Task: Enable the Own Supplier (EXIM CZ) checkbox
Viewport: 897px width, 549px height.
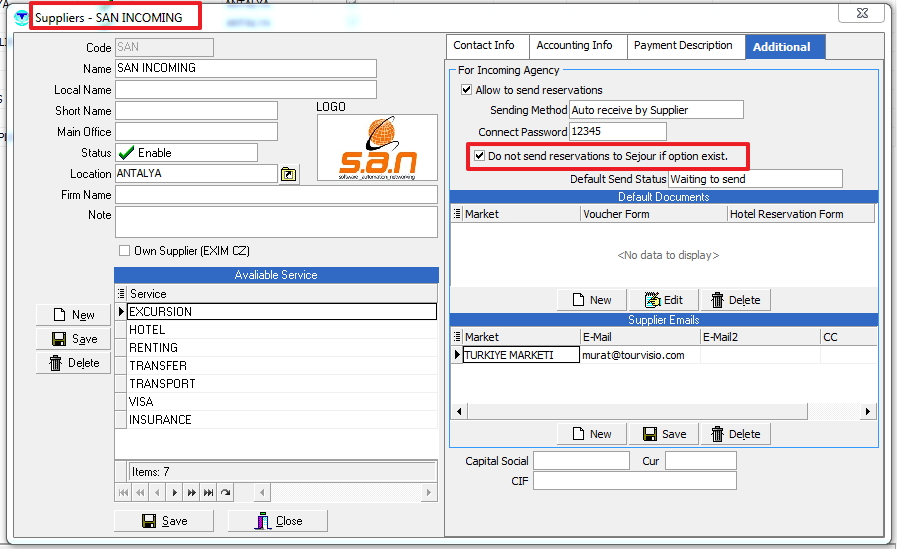Action: pyautogui.click(x=125, y=251)
